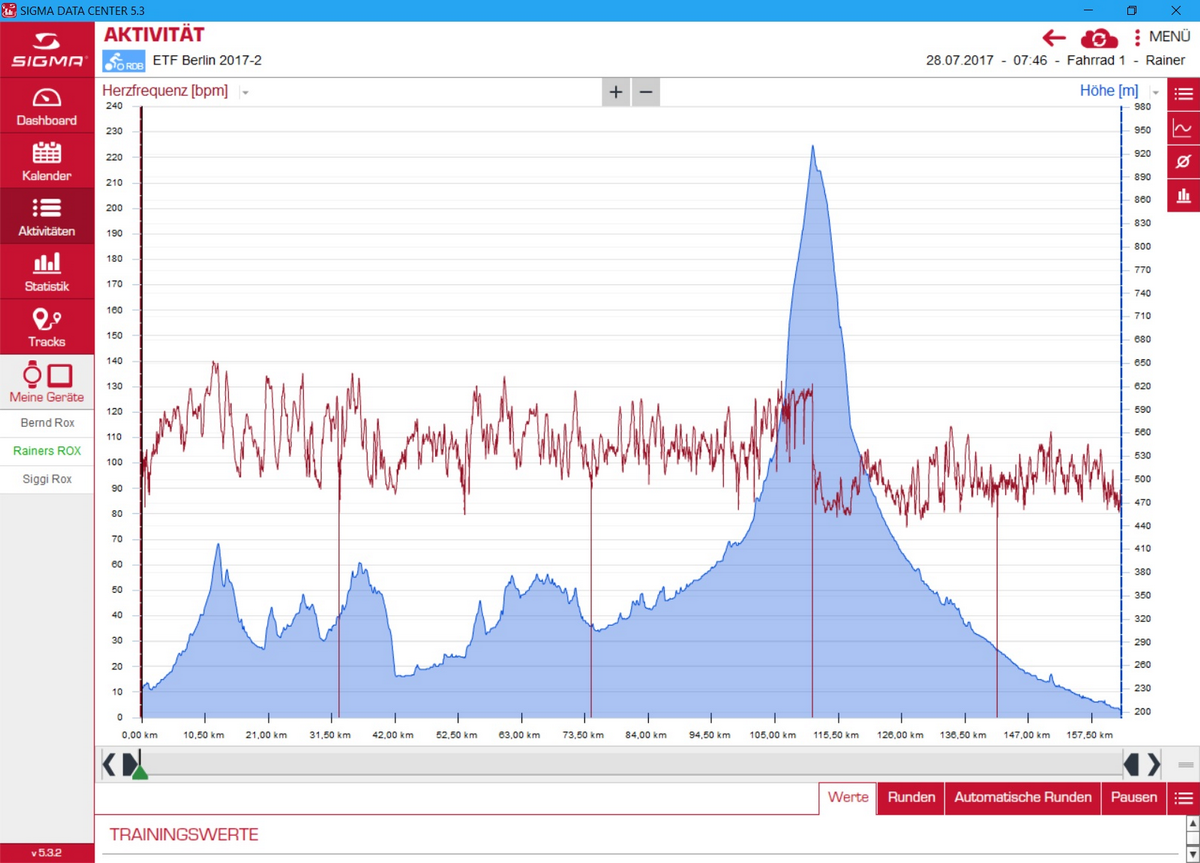Click the average value chart icon
The image size is (1200, 863).
point(1183,161)
